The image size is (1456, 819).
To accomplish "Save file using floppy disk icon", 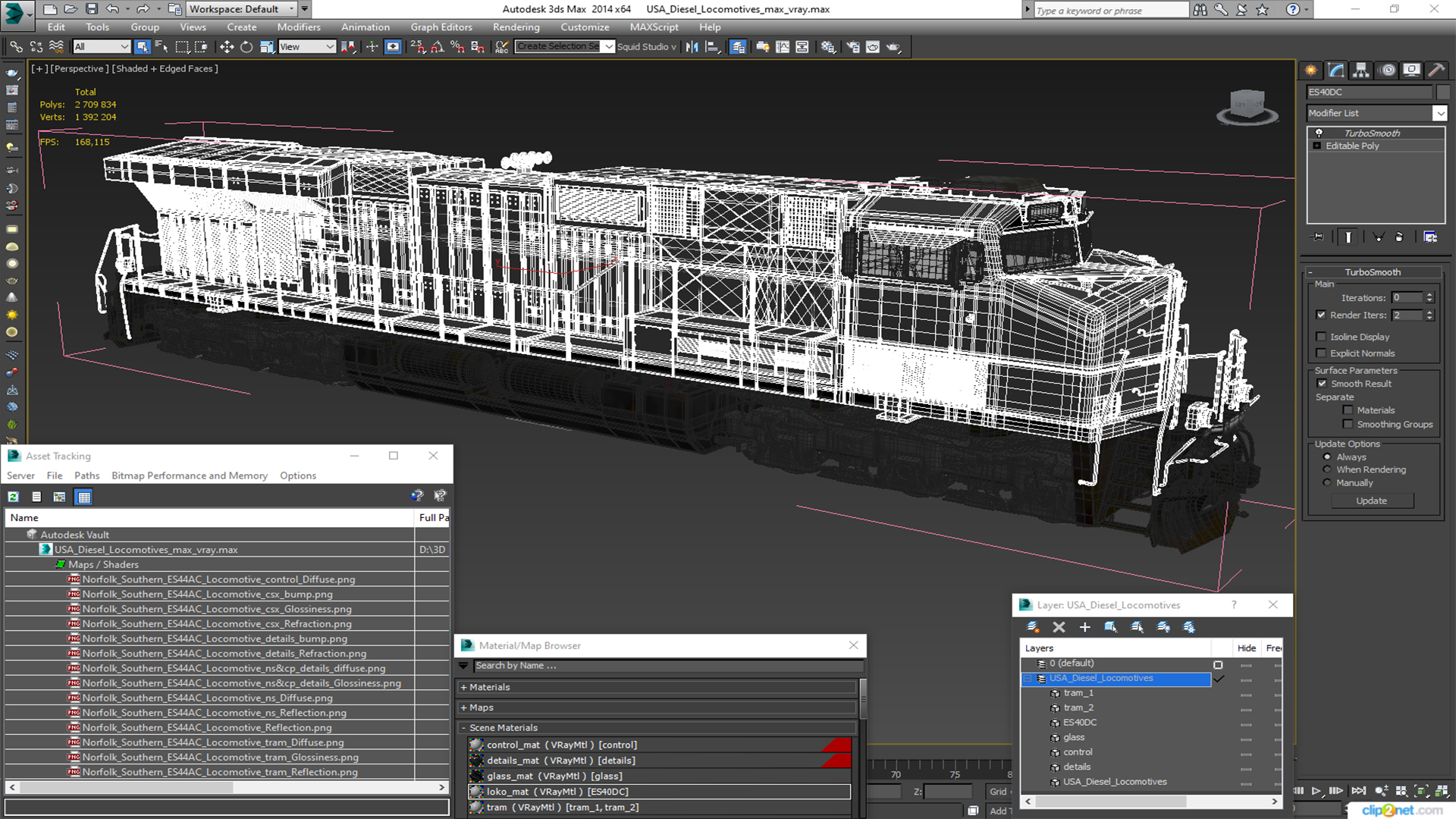I will coord(92,9).
